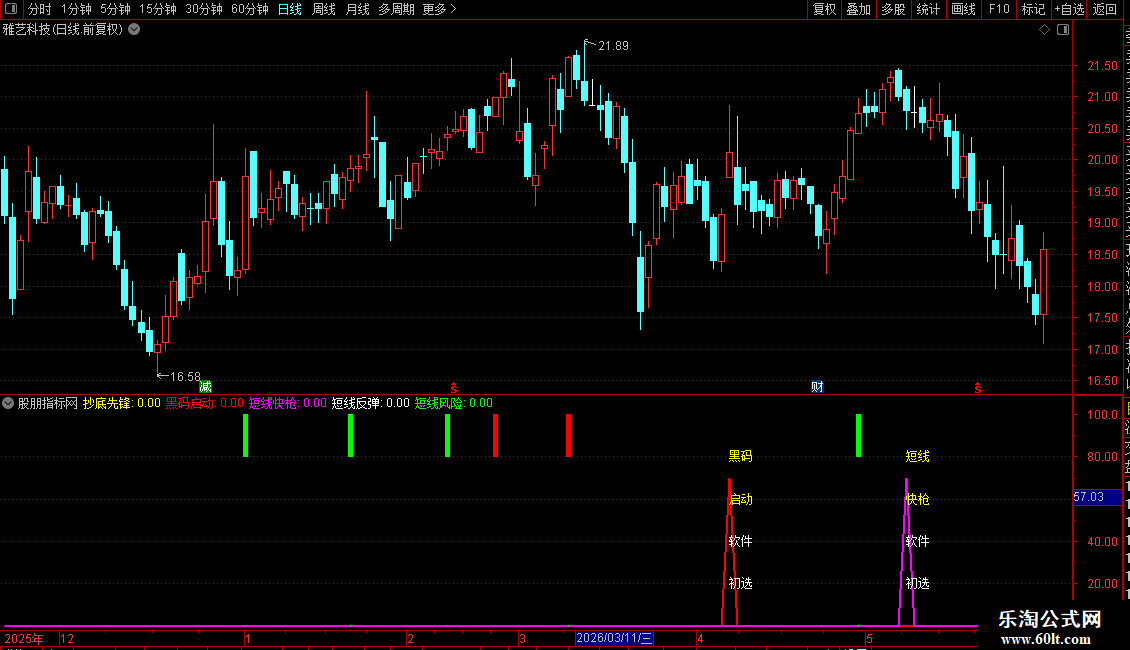This screenshot has height=650, width=1130.
Task: Click the 叠加 overlay button
Action: click(x=858, y=9)
